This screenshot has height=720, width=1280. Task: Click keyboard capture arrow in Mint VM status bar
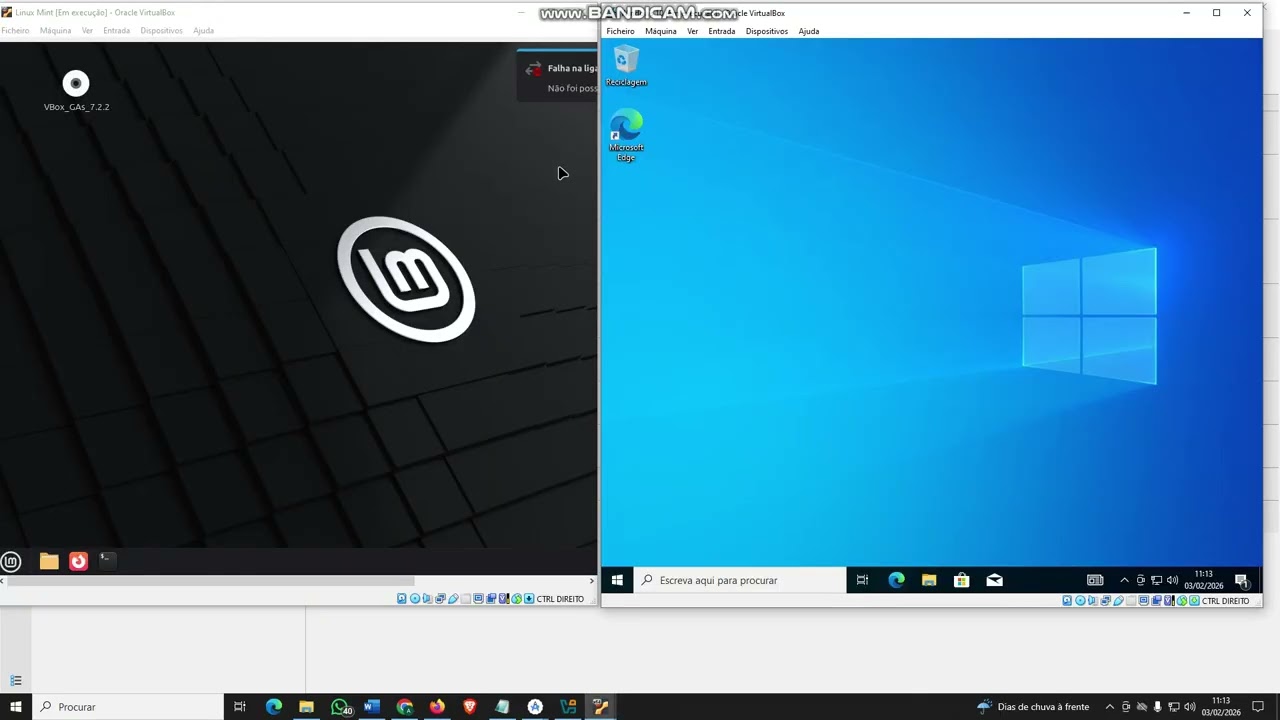tap(529, 599)
